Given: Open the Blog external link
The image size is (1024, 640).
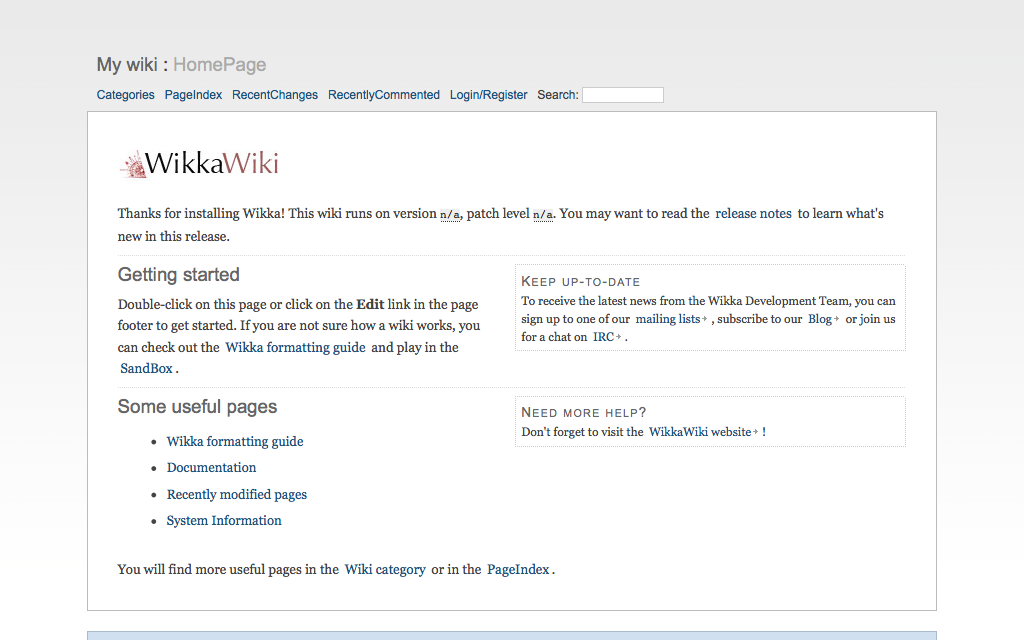Looking at the screenshot, I should (820, 319).
